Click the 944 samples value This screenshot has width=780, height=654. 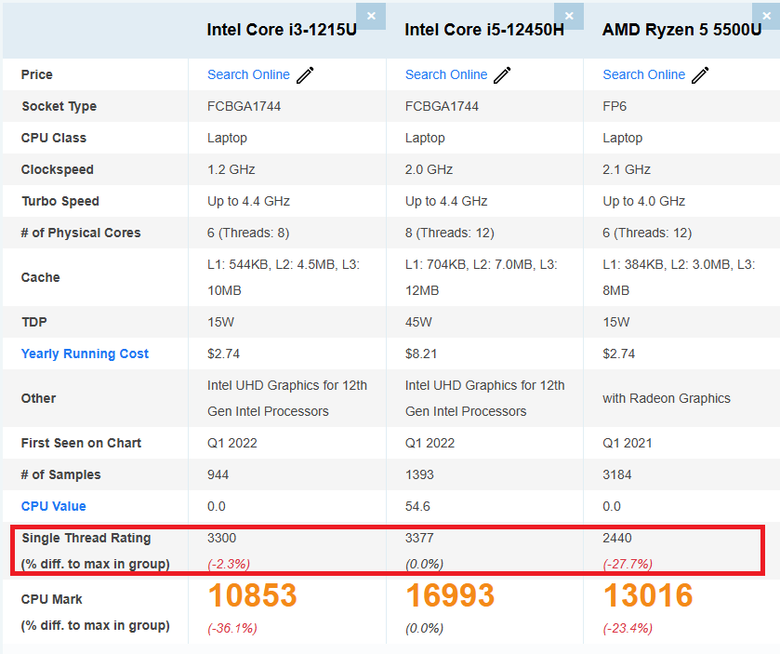click(218, 475)
